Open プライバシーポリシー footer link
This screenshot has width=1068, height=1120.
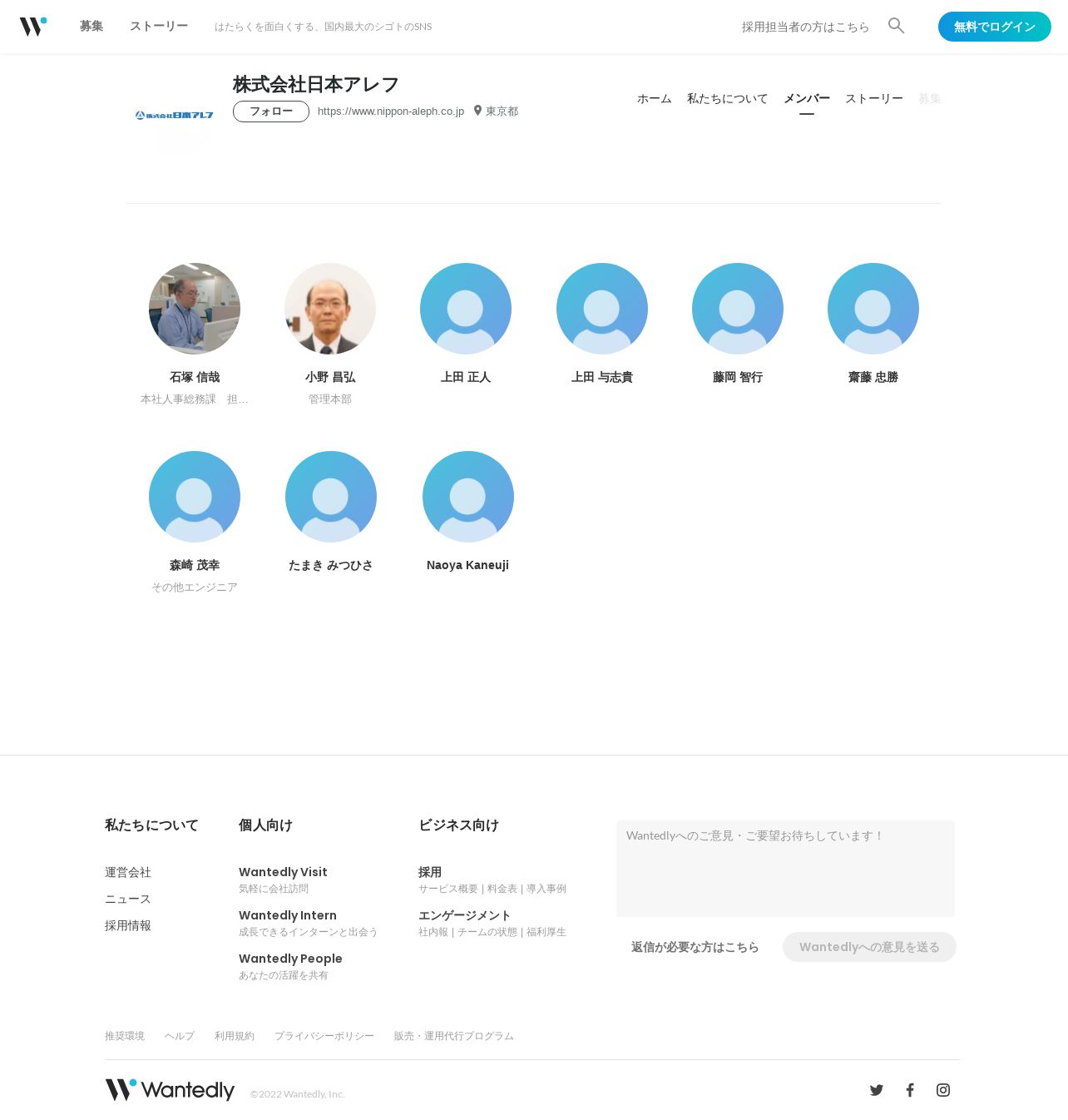click(x=324, y=1036)
